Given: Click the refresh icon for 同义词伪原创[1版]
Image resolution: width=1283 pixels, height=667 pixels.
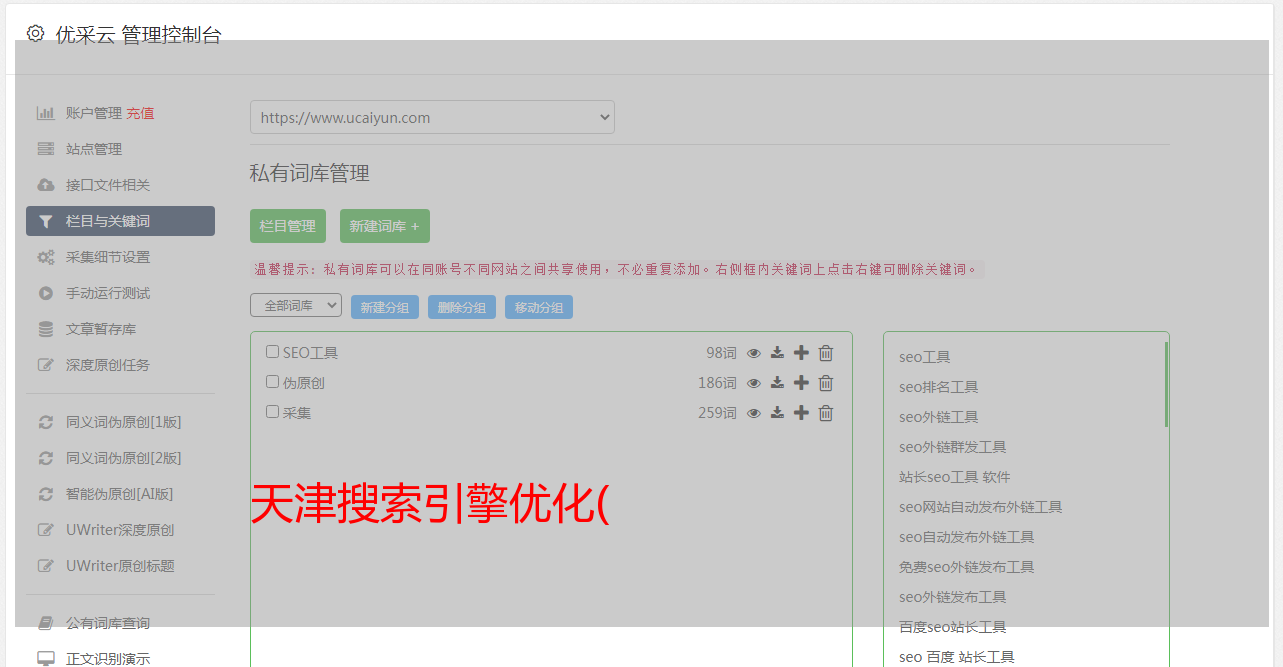Looking at the screenshot, I should tap(46, 422).
